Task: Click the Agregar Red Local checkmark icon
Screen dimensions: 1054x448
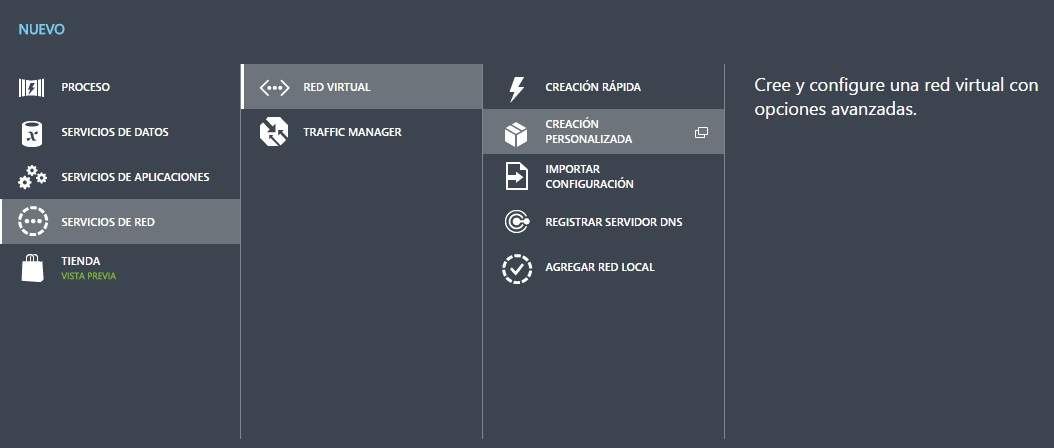Action: 516,268
